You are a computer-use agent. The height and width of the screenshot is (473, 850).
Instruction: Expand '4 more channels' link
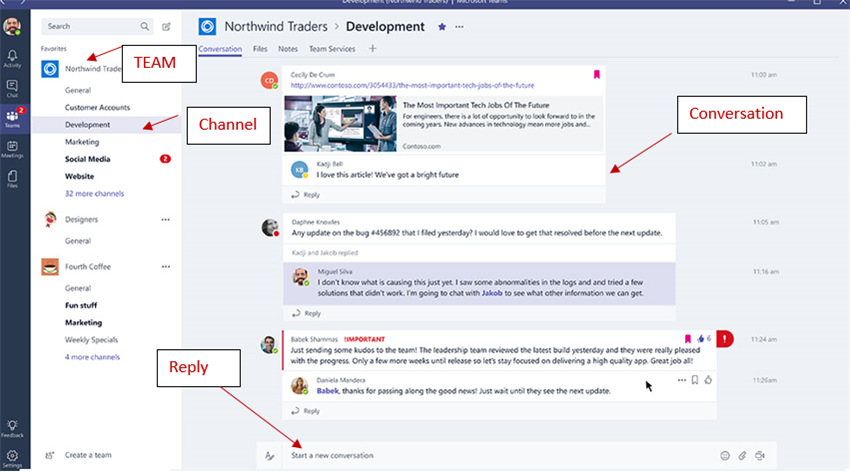click(x=92, y=357)
